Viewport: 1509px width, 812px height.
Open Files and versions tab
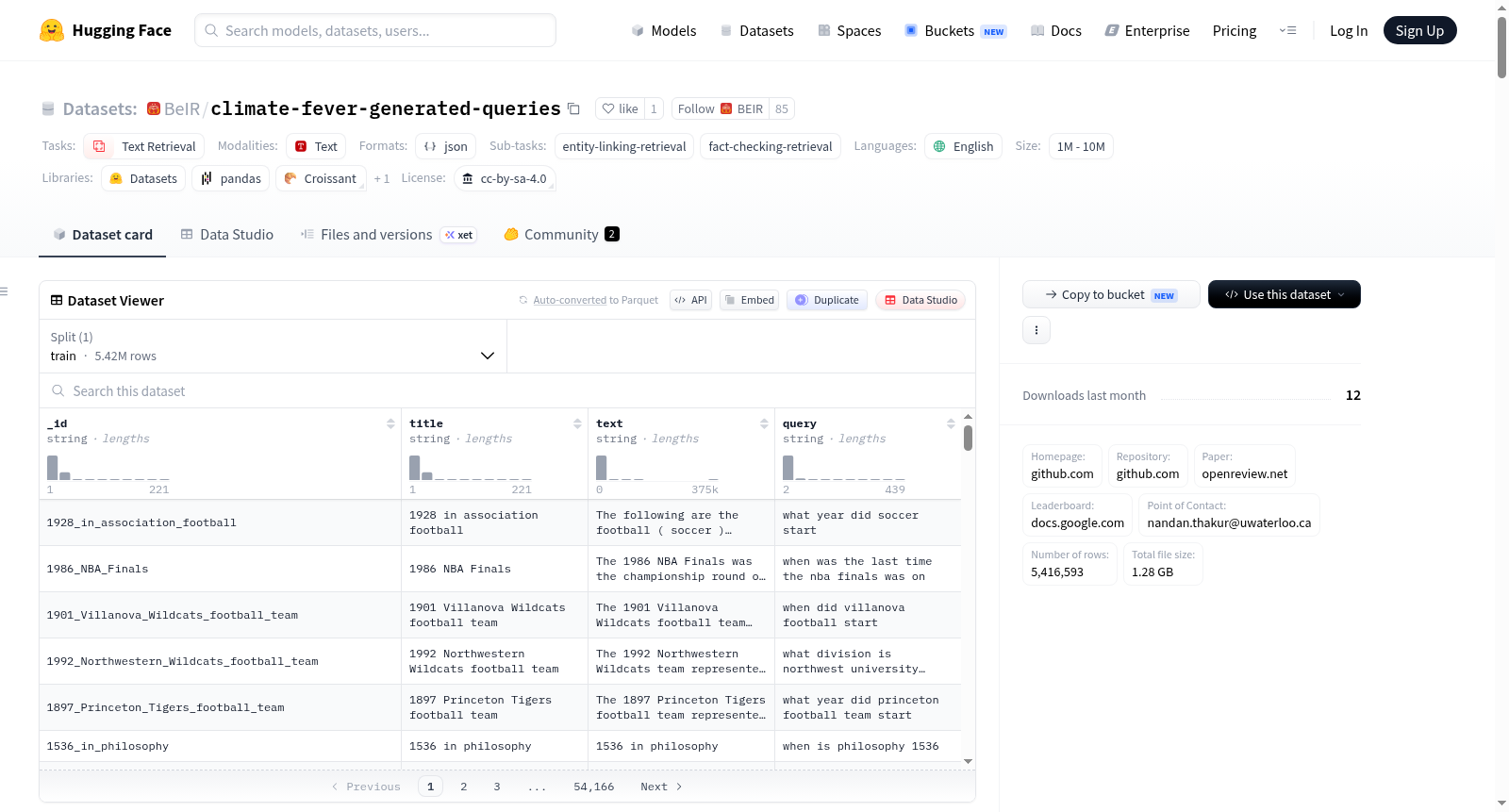tap(388, 235)
